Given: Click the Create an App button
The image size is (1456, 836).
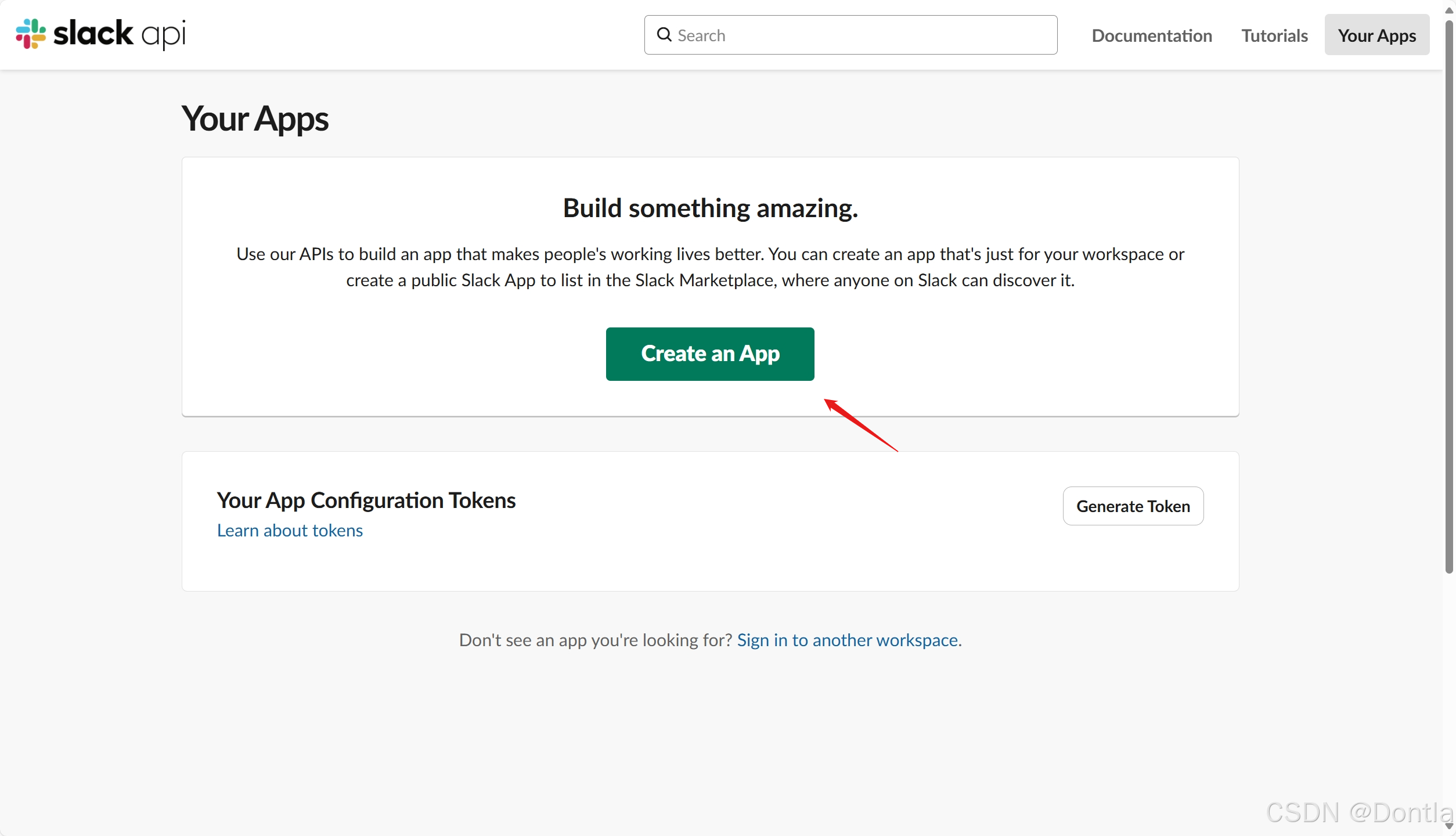Looking at the screenshot, I should [x=710, y=354].
